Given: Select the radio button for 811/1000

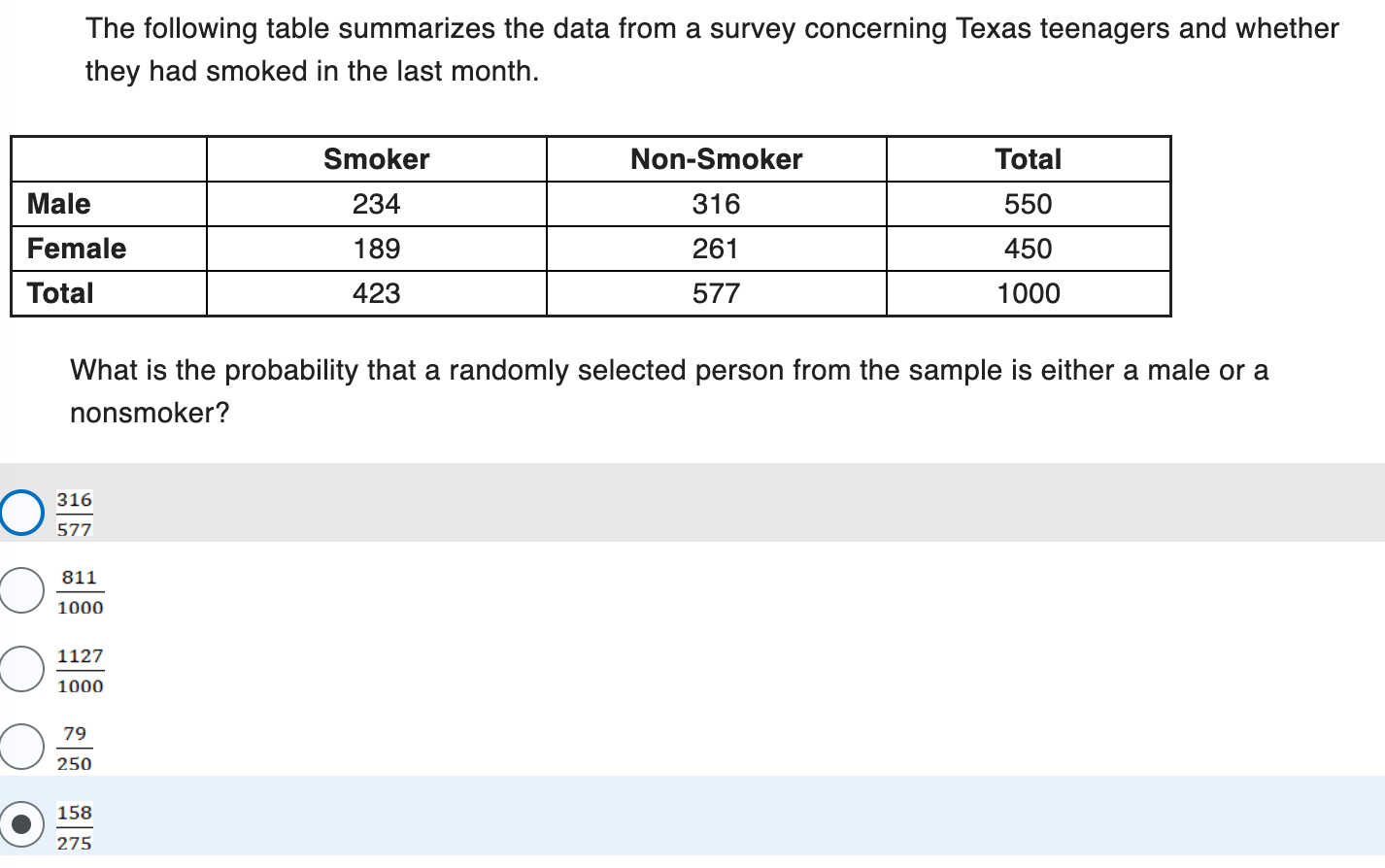Looking at the screenshot, I should point(20,589).
